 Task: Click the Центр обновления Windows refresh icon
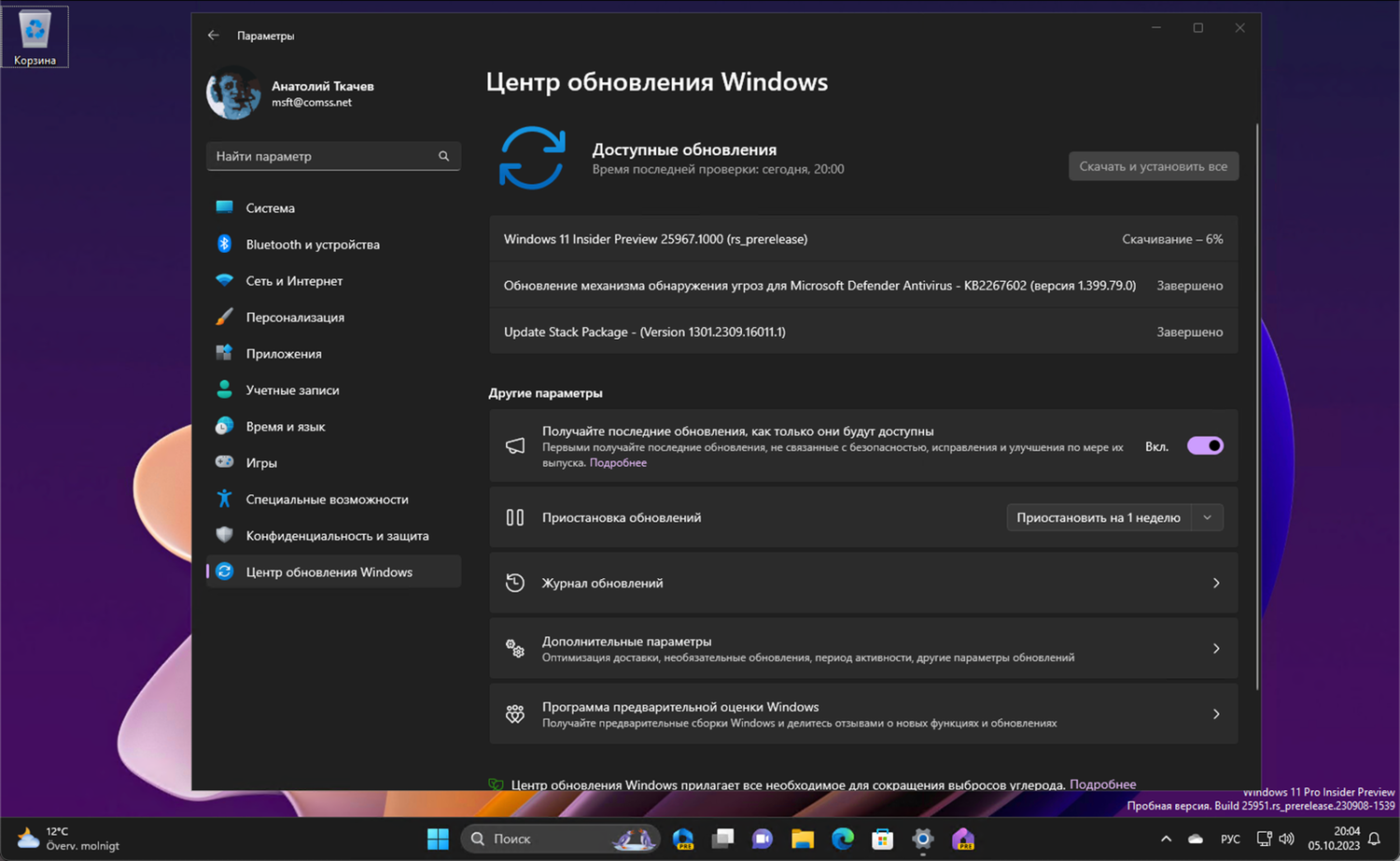pos(224,572)
